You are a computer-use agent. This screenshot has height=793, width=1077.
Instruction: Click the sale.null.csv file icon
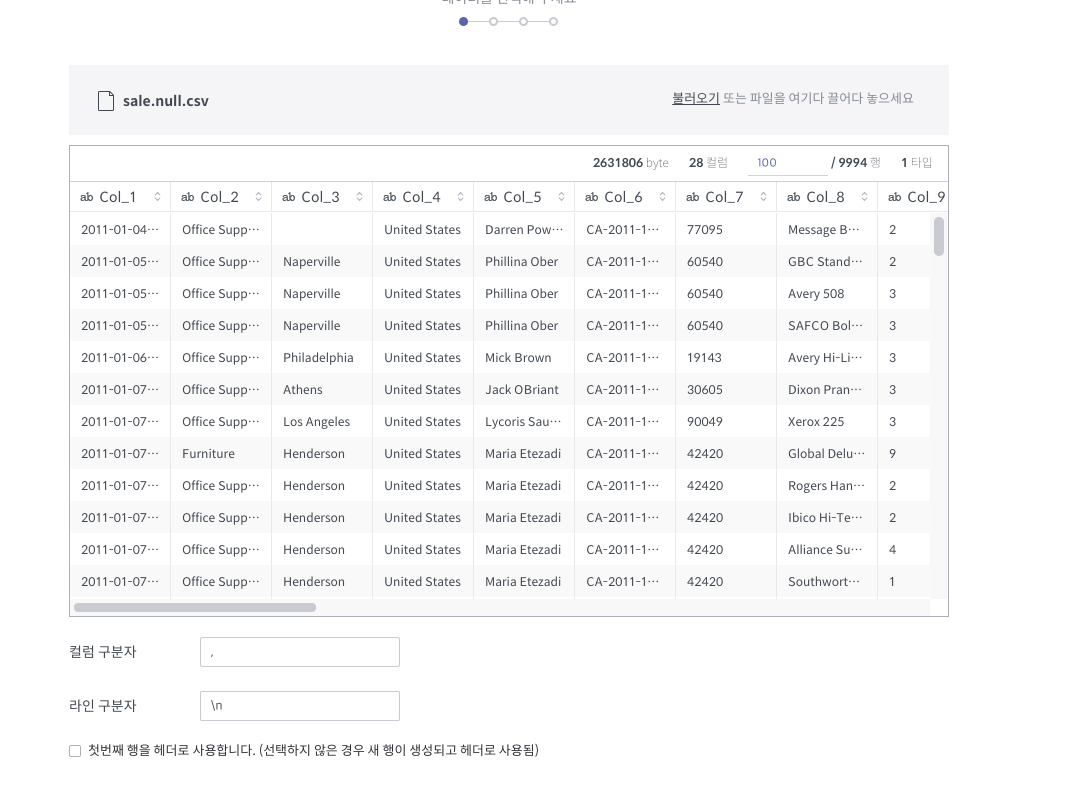pos(106,101)
